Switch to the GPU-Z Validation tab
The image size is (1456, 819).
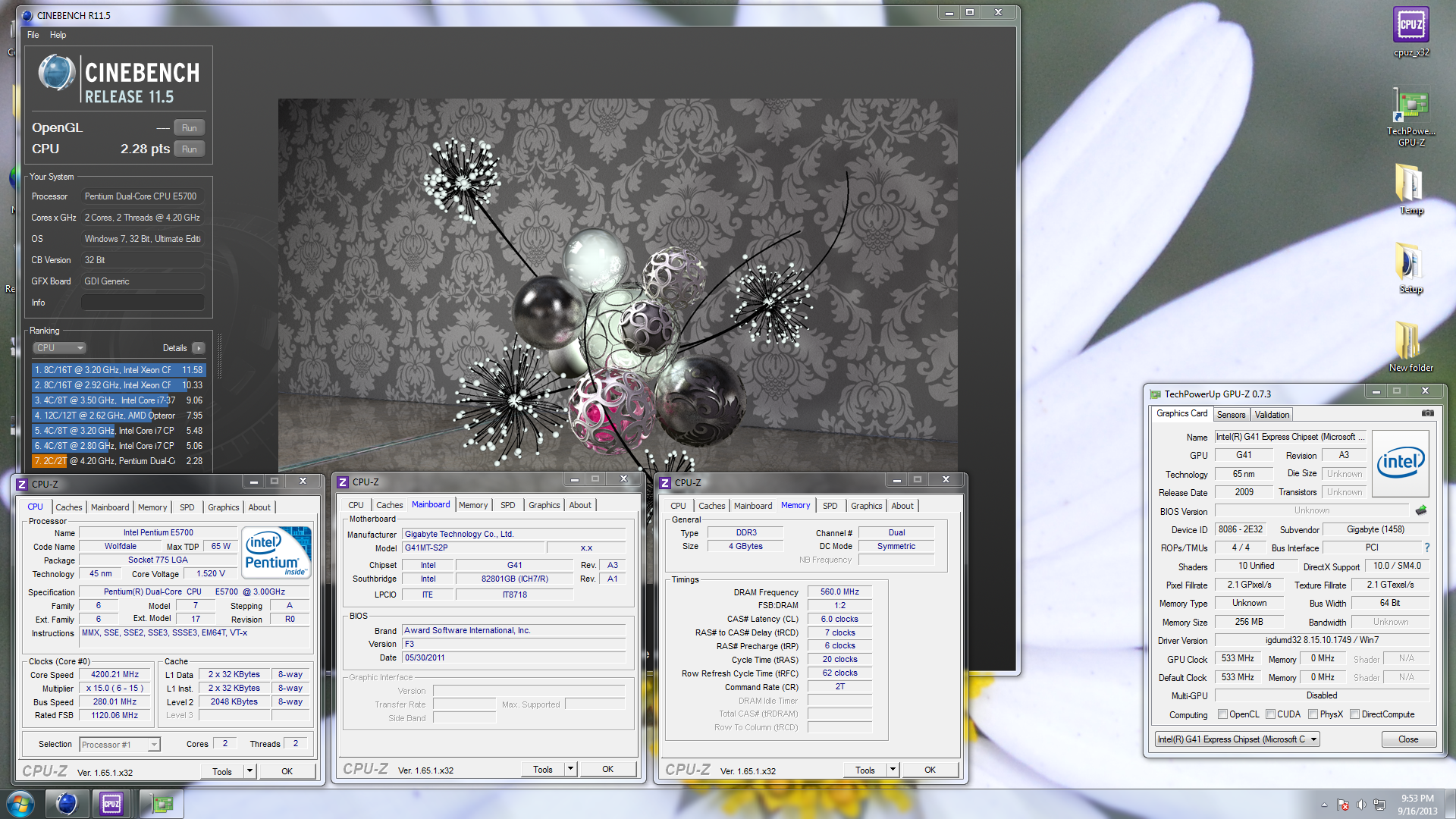pyautogui.click(x=1272, y=415)
